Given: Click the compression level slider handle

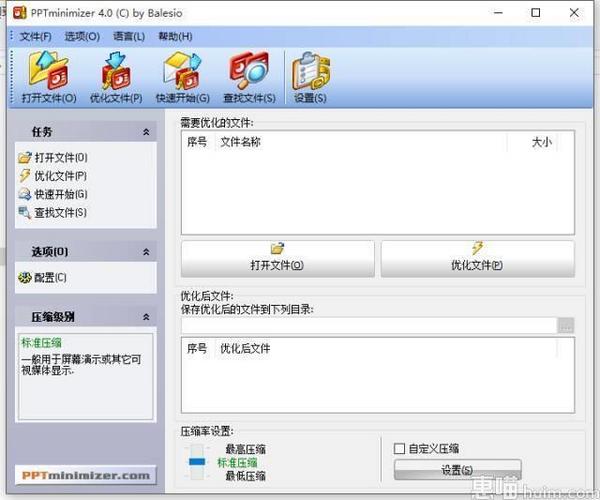Looking at the screenshot, I should [x=197, y=462].
